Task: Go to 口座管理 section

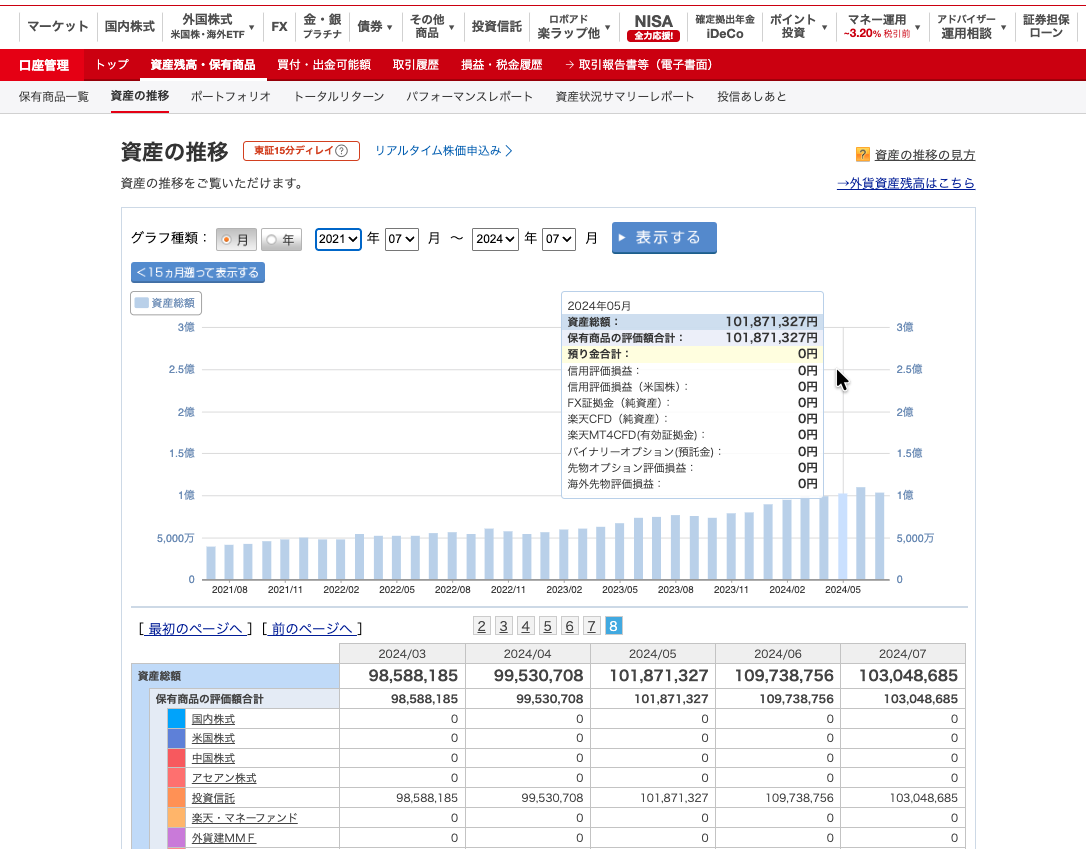Action: point(44,65)
